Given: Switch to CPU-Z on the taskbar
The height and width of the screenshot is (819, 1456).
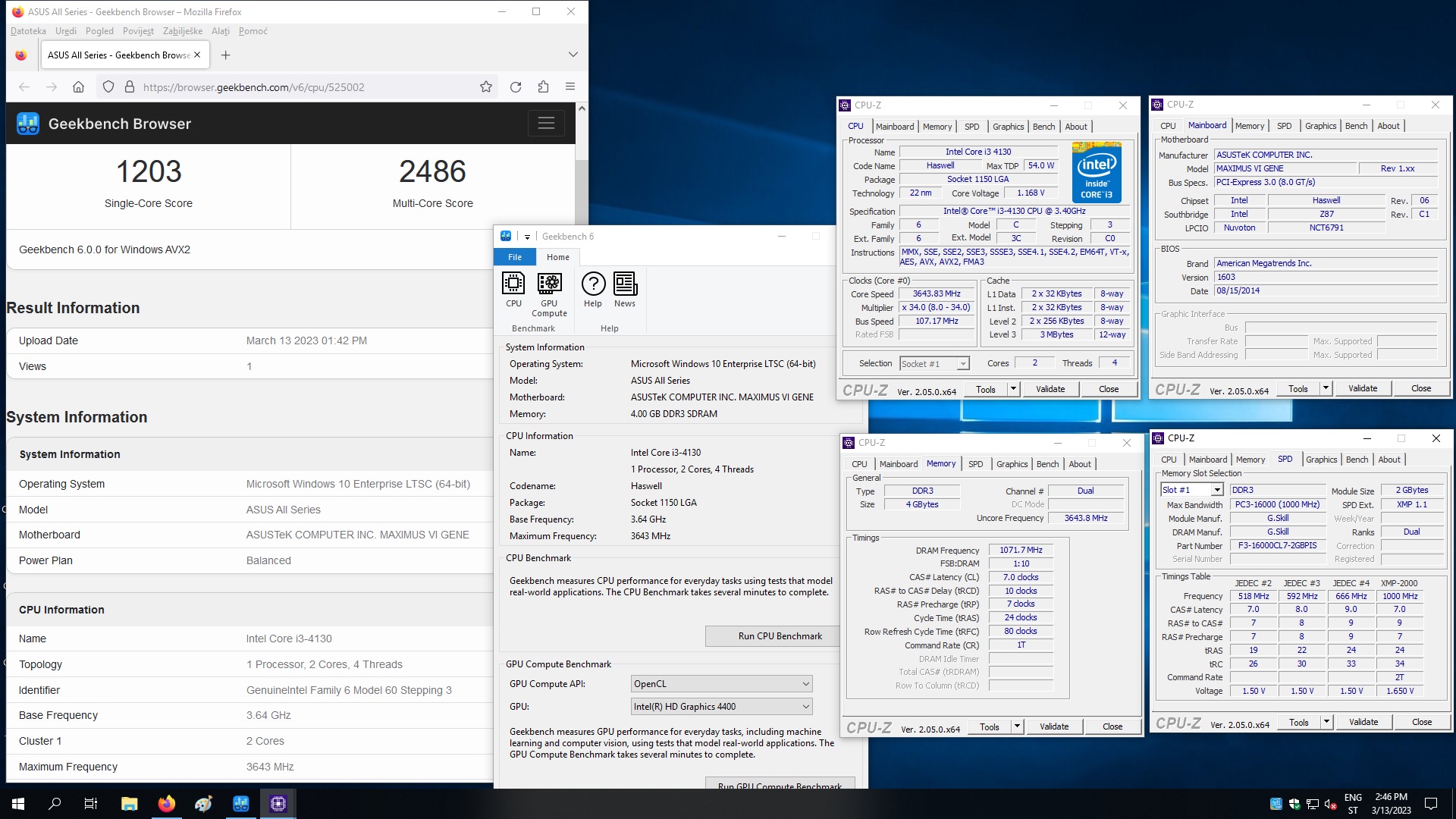Looking at the screenshot, I should tap(278, 804).
